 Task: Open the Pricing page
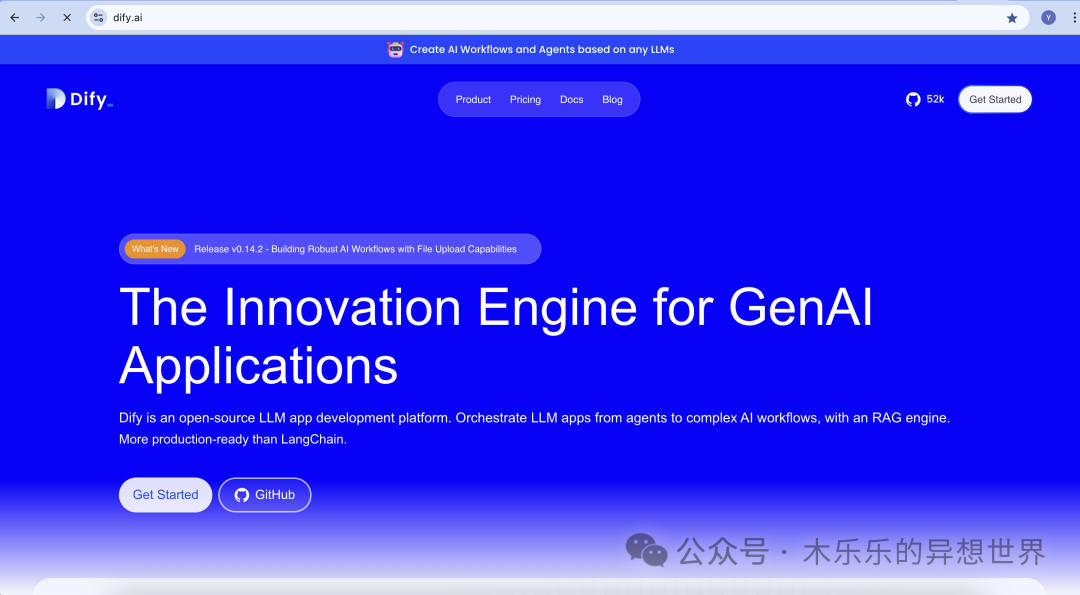click(x=525, y=100)
